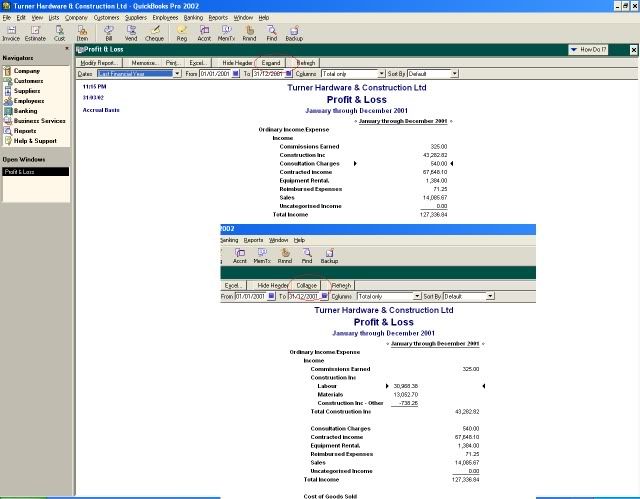640x499 pixels.
Task: Click the Accnt icon in lower inset toolbar
Action: pyautogui.click(x=240, y=256)
